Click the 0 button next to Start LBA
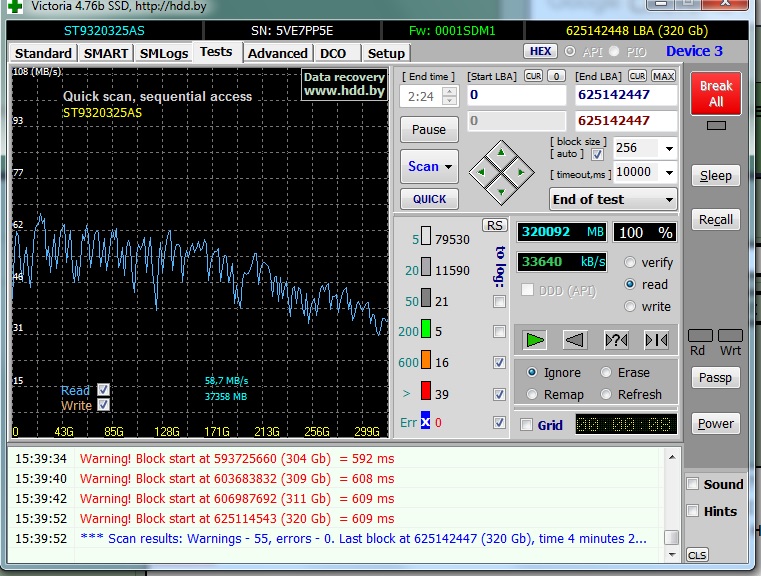The image size is (761, 576). (557, 76)
